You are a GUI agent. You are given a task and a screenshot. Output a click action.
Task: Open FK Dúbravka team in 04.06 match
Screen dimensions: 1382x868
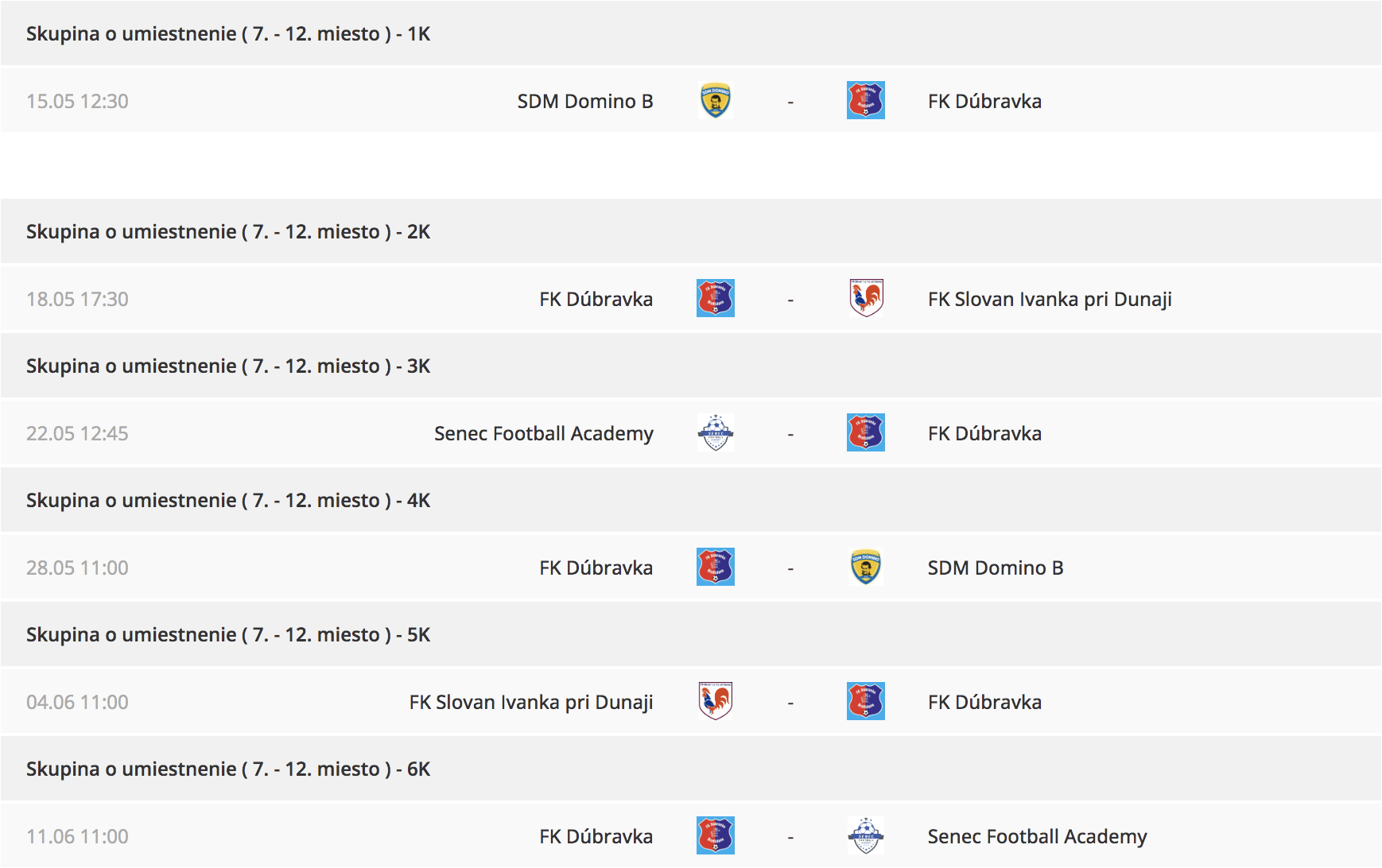pyautogui.click(x=984, y=703)
